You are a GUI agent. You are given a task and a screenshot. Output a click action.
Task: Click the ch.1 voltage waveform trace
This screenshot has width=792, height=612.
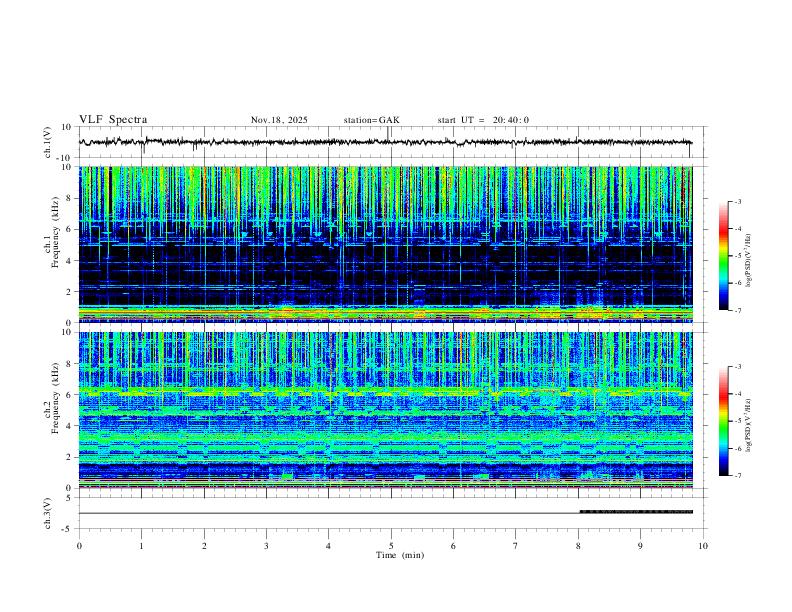coord(386,142)
